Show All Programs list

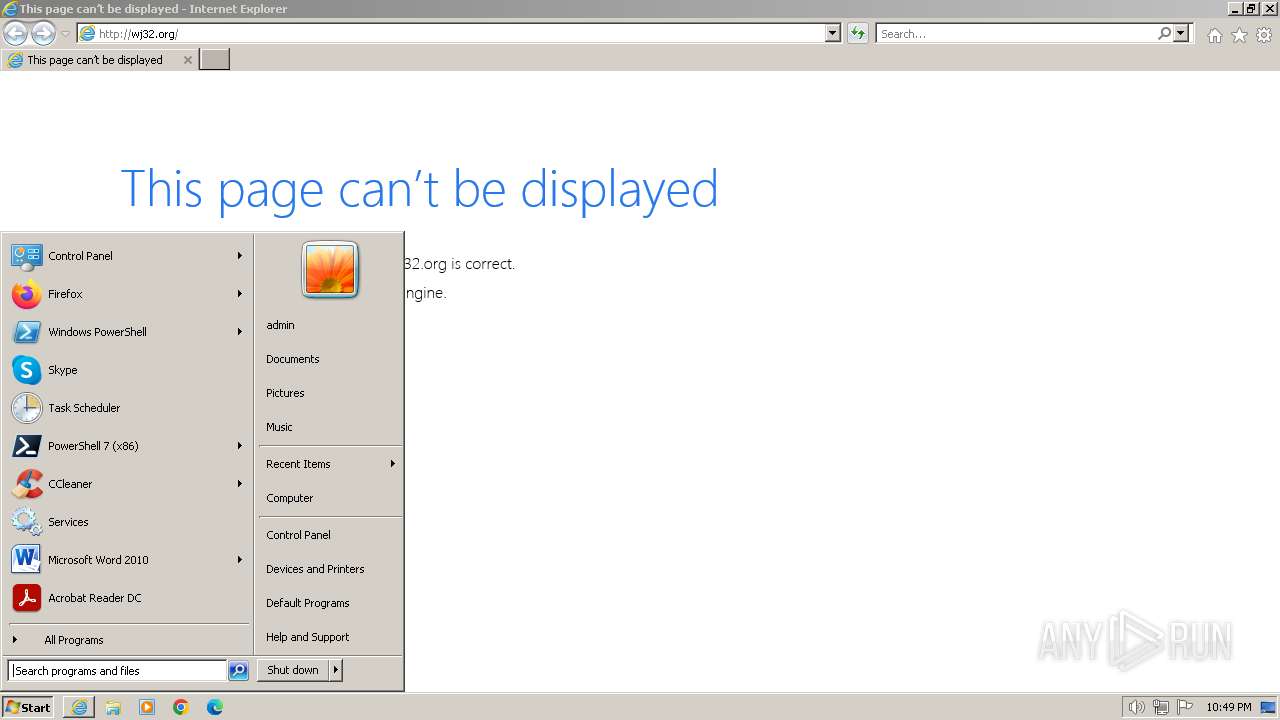[x=128, y=640]
